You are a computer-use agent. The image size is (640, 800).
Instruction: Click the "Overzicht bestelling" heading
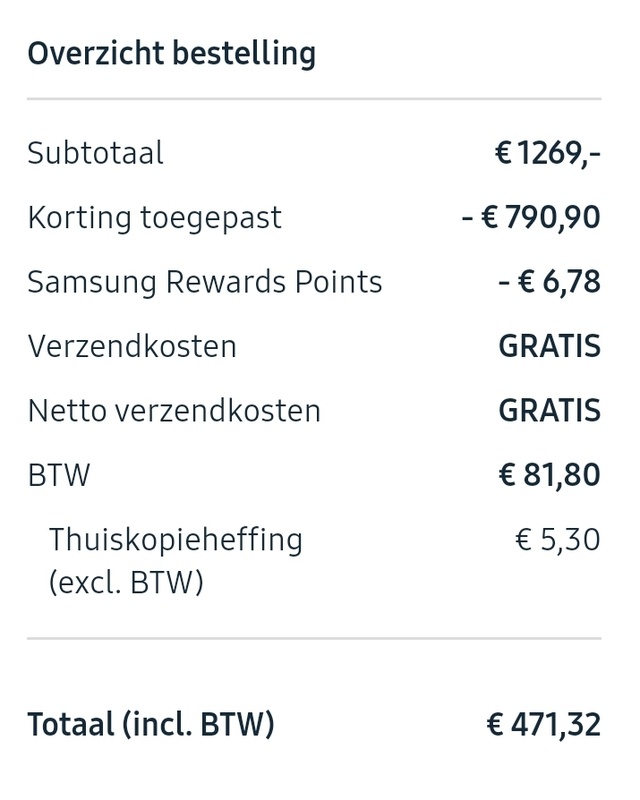click(171, 53)
